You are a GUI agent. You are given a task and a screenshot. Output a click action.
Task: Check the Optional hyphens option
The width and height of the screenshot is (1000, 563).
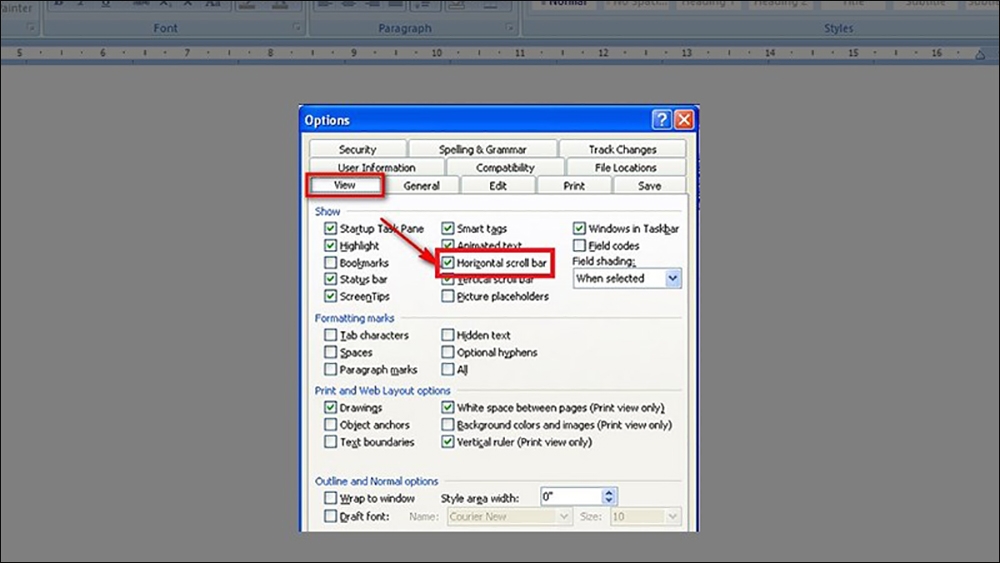448,353
